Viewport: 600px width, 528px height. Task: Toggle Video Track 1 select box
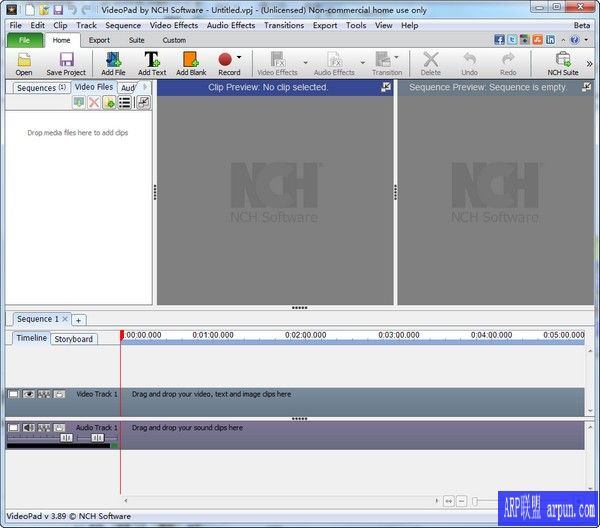click(x=13, y=394)
